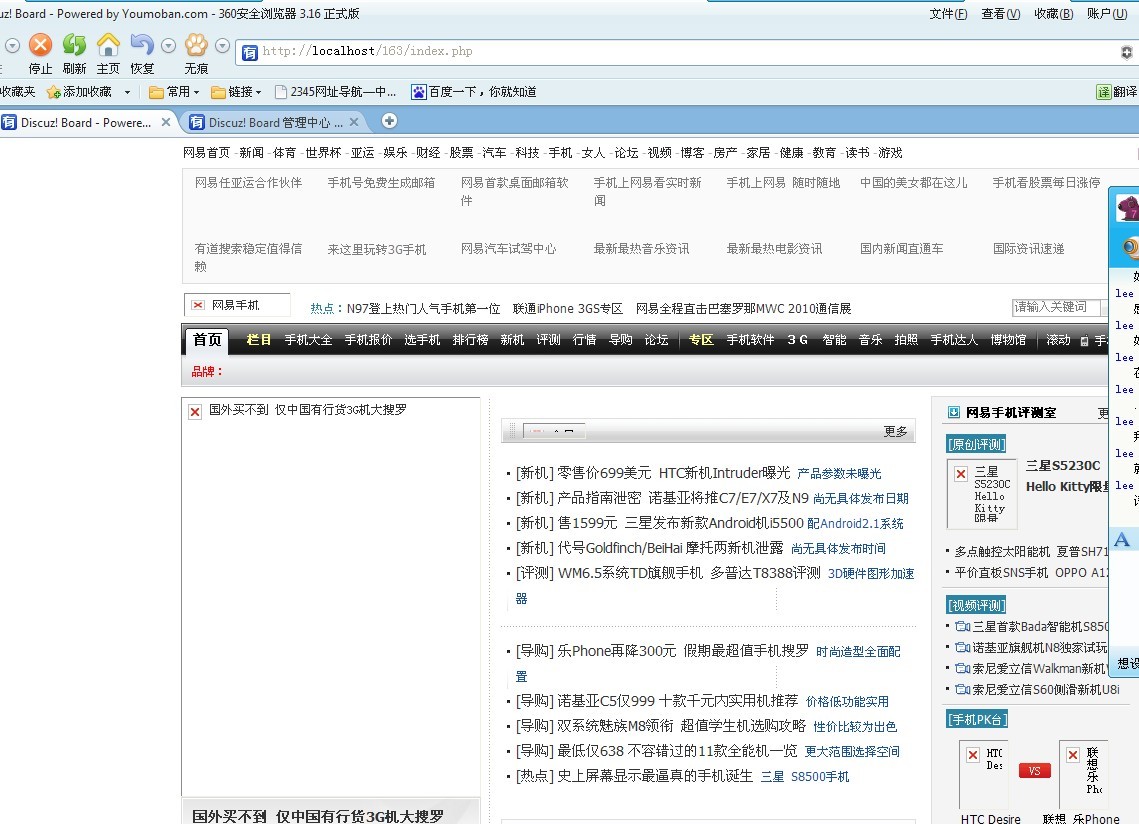Open the 查看(V) menu
1139x824 pixels.
[1000, 14]
